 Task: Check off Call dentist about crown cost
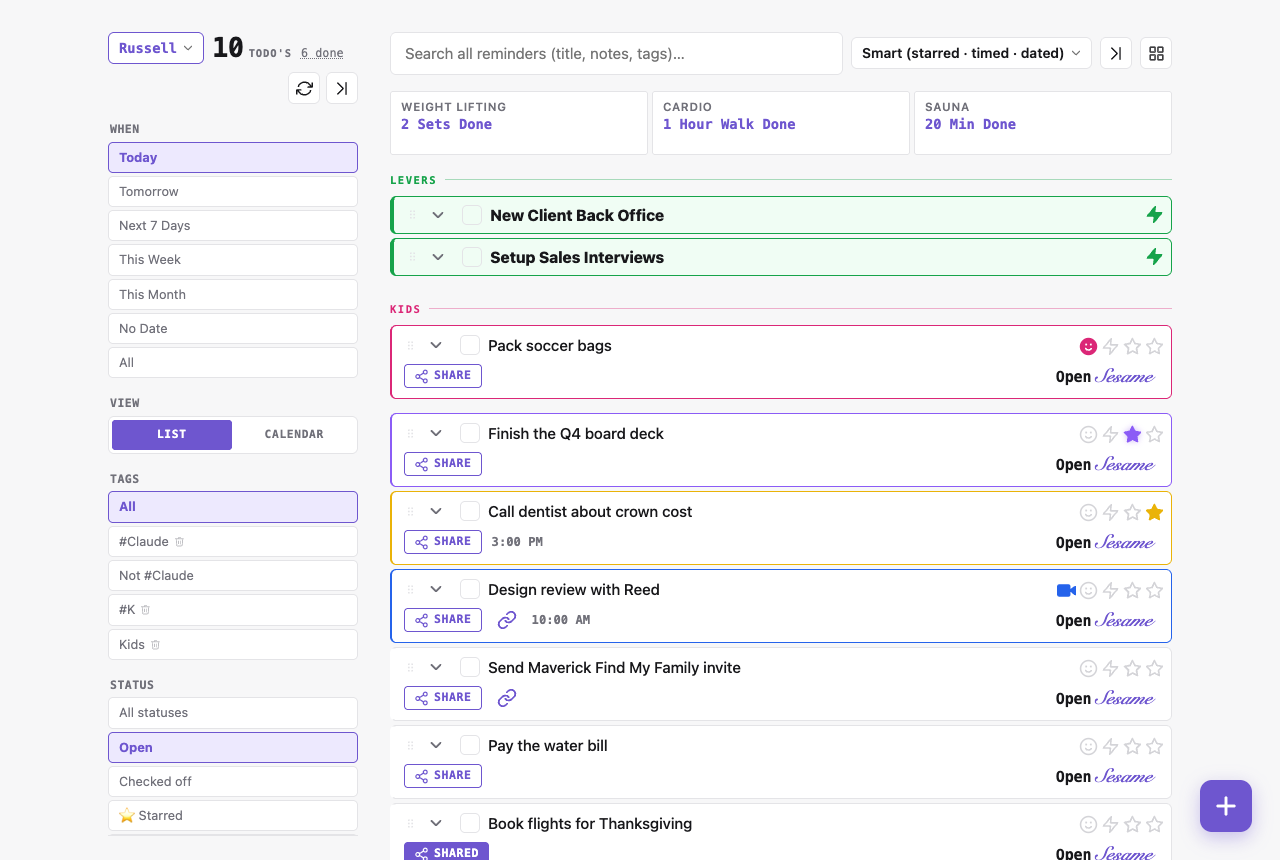coord(470,511)
